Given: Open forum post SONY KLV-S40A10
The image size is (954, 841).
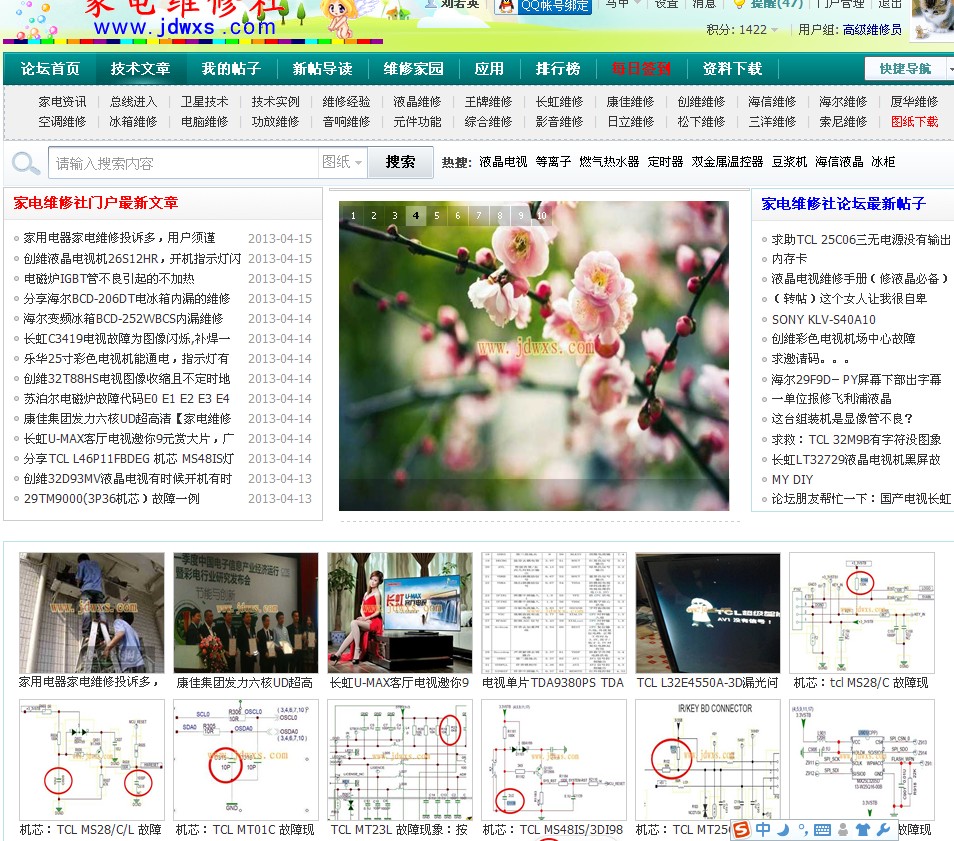Looking at the screenshot, I should tap(824, 319).
